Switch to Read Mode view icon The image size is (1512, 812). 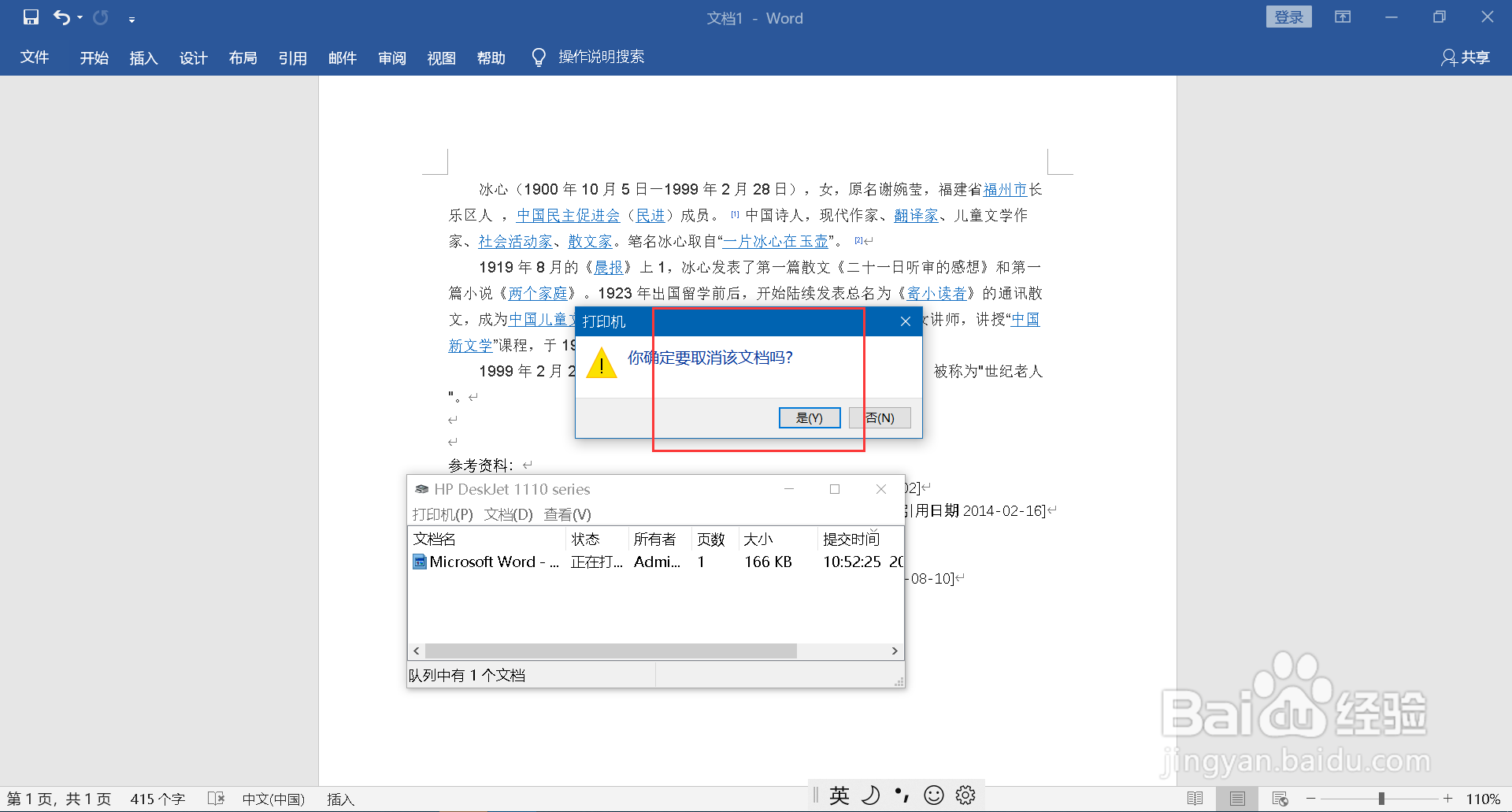pyautogui.click(x=1195, y=799)
